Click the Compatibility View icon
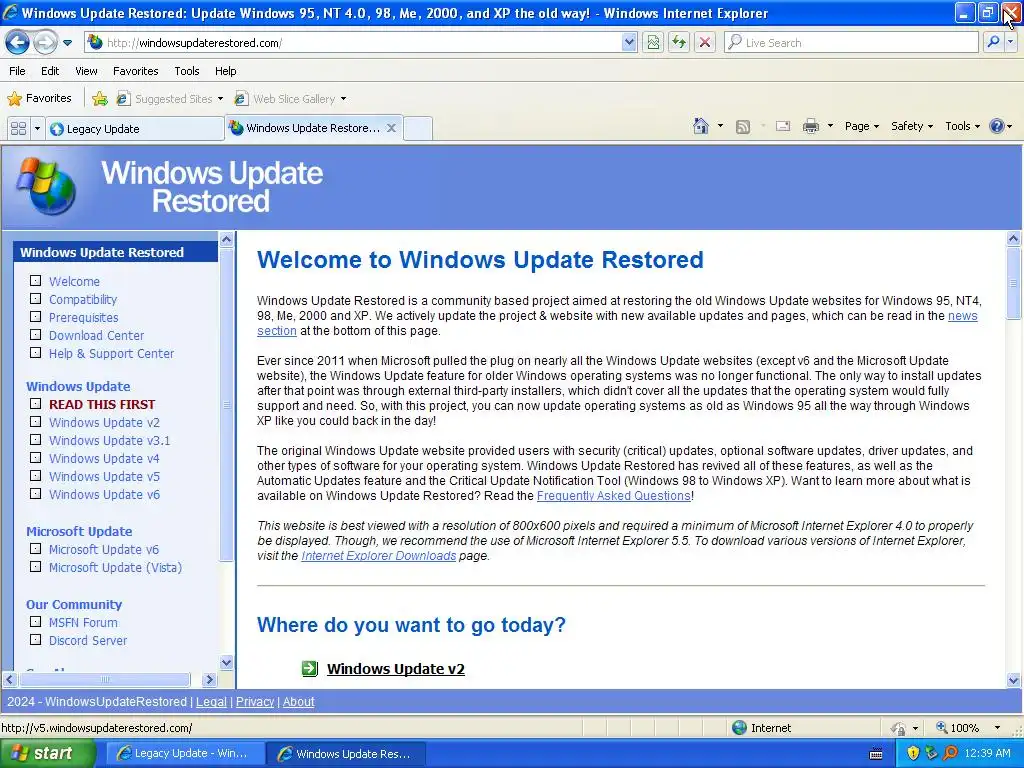Viewport: 1024px width, 768px height. pos(653,43)
